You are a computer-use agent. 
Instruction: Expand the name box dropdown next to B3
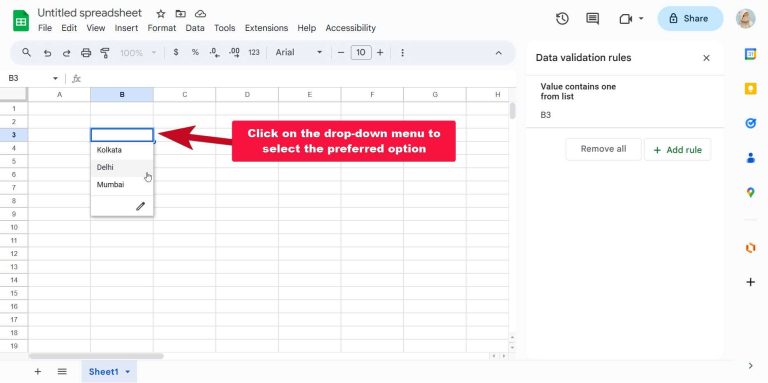[x=55, y=78]
